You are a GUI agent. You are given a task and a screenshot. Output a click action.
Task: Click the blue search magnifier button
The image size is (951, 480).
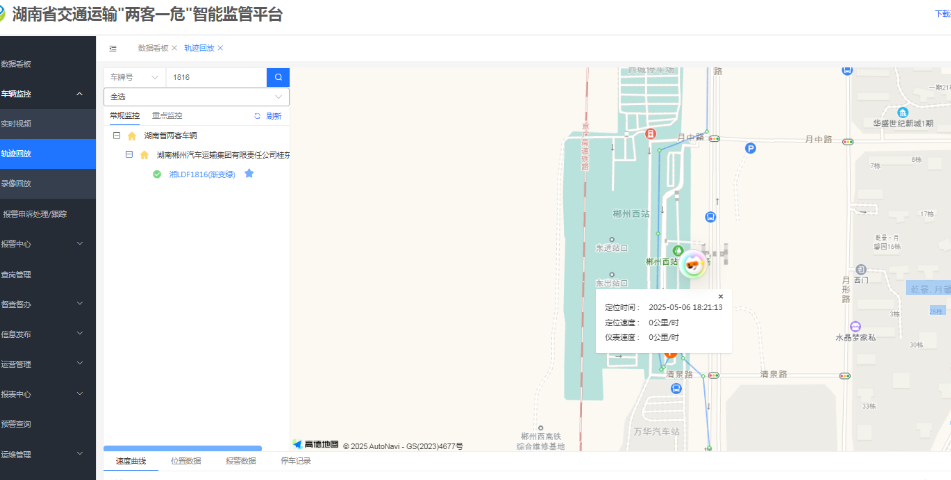[x=278, y=77]
